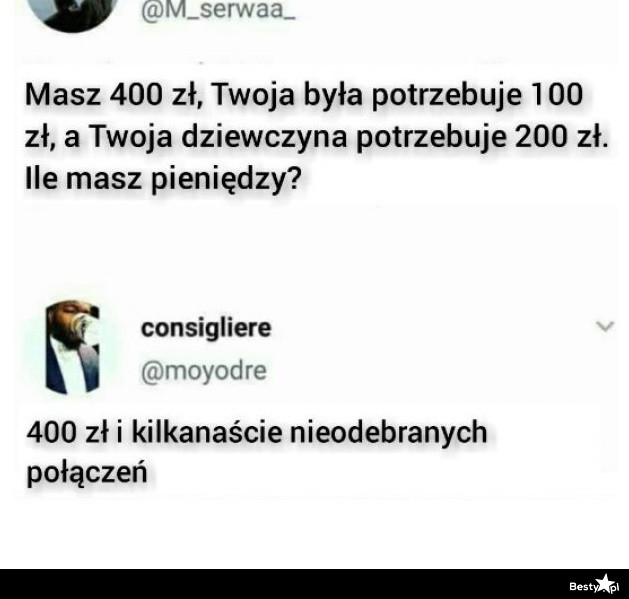Screen dimensions: 629x599
Task: Click the word 'kilkanaście' in reply
Action: click(x=207, y=432)
